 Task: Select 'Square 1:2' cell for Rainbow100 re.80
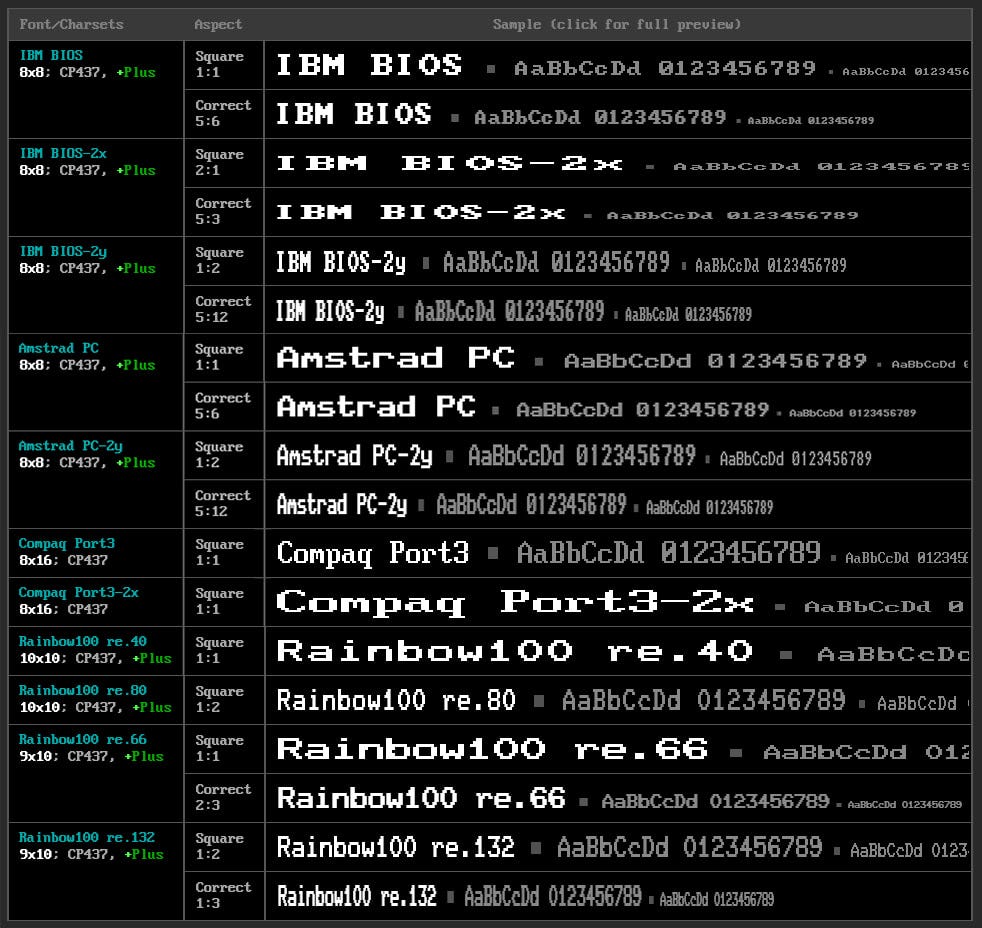tap(224, 699)
